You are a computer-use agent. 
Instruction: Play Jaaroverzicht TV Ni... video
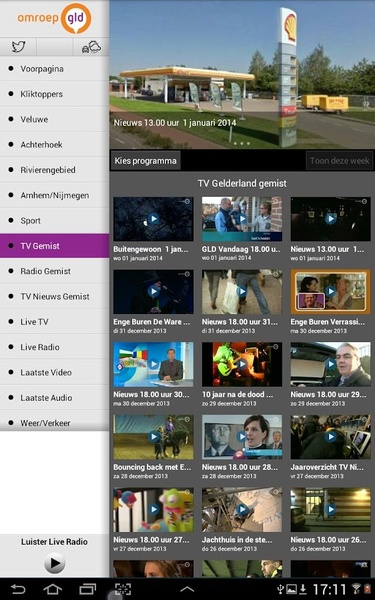click(331, 437)
